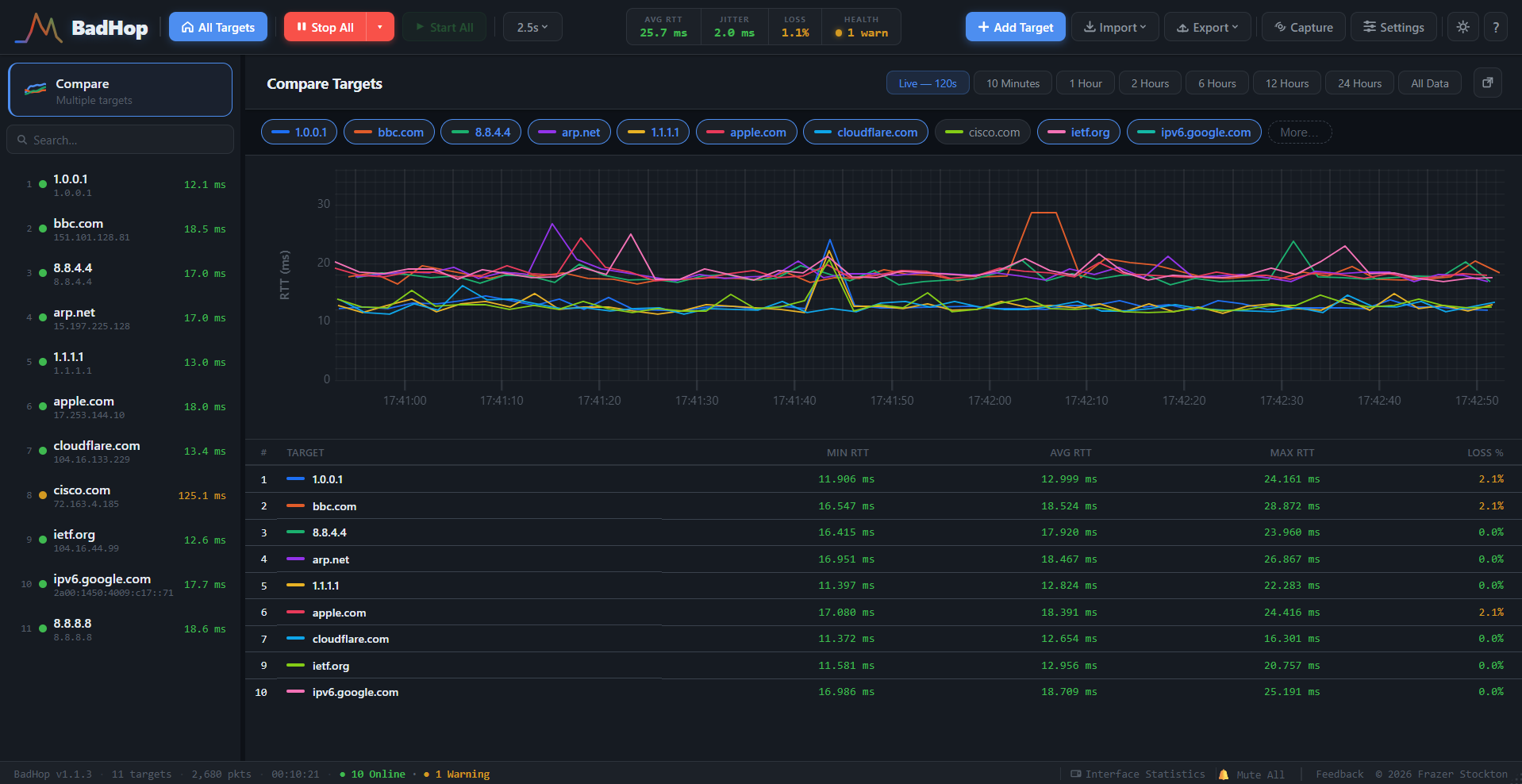Toggle the arp.net series chip
Image resolution: width=1522 pixels, height=784 pixels.
[x=569, y=133]
